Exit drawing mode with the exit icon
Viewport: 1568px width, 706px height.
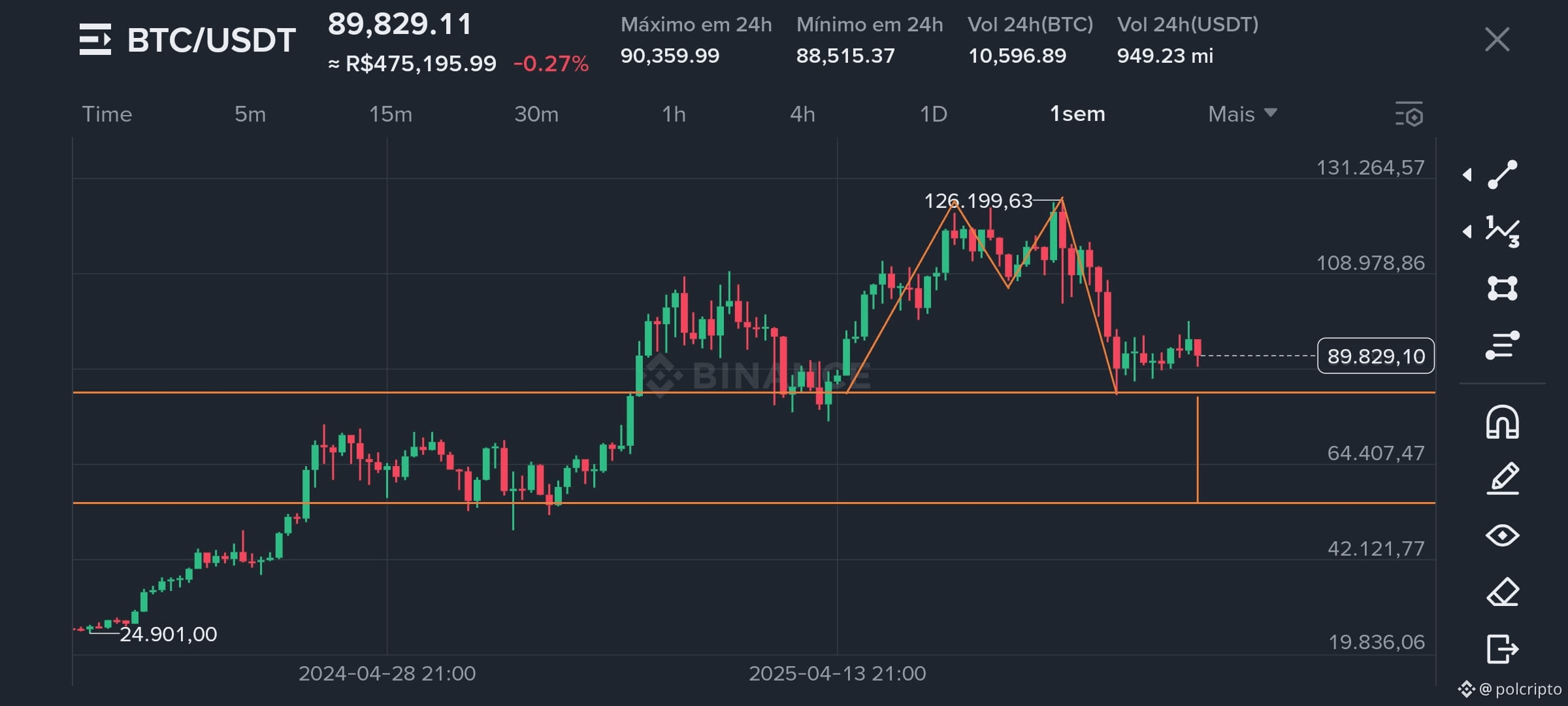[1502, 649]
